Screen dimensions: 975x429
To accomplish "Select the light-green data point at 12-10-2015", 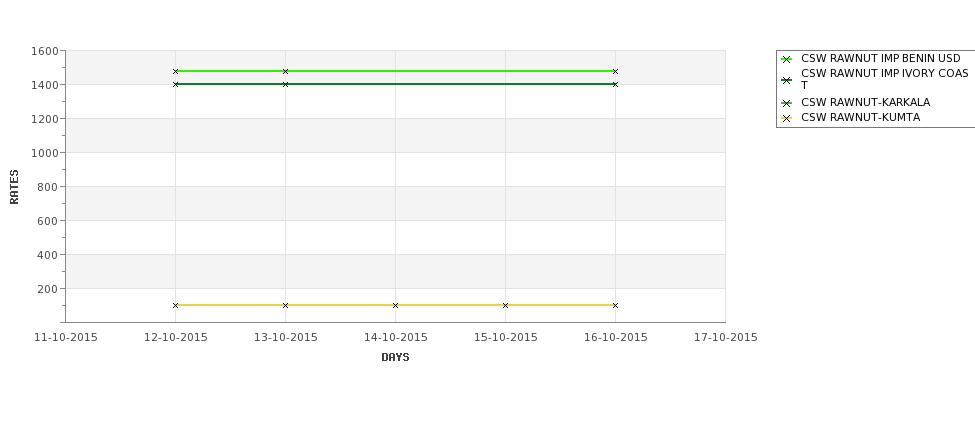I will [x=175, y=72].
